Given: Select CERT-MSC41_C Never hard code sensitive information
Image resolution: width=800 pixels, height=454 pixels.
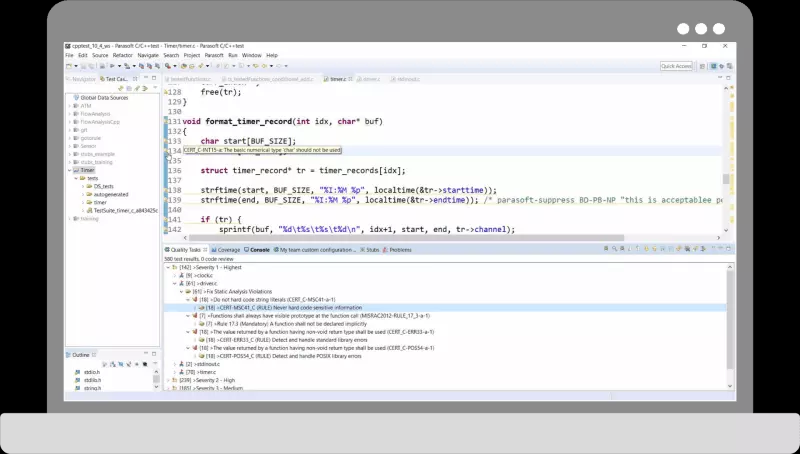Looking at the screenshot, I should [284, 308].
